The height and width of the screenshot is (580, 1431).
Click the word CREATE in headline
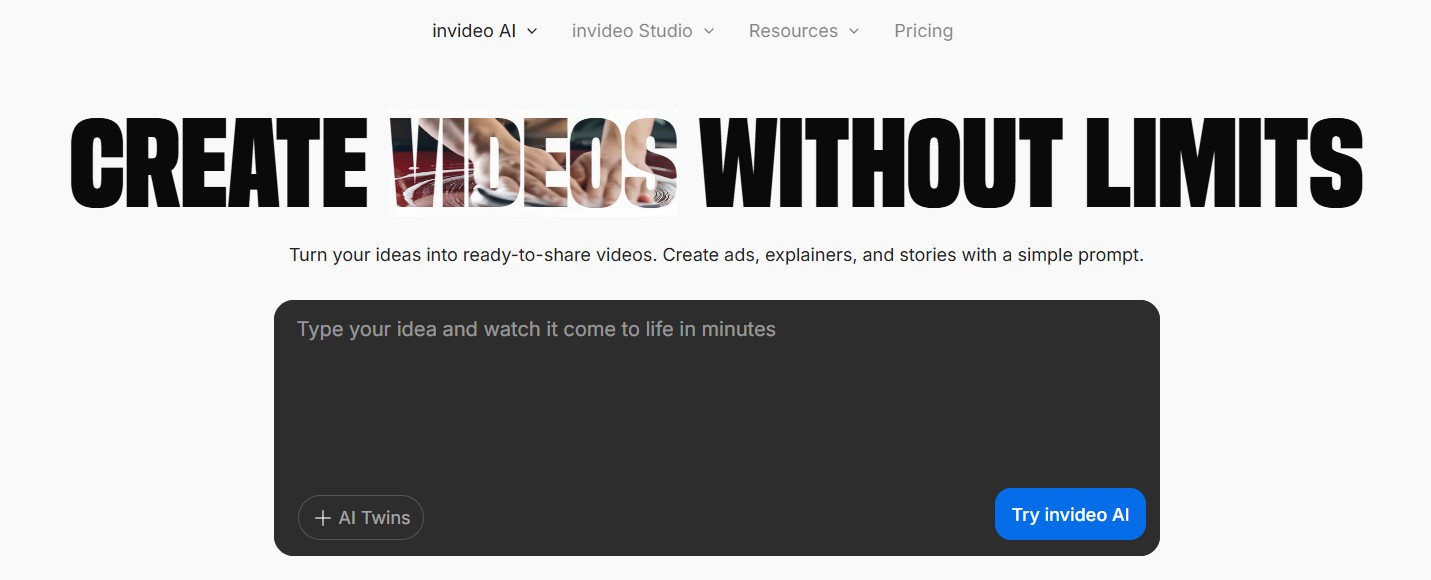(220, 163)
